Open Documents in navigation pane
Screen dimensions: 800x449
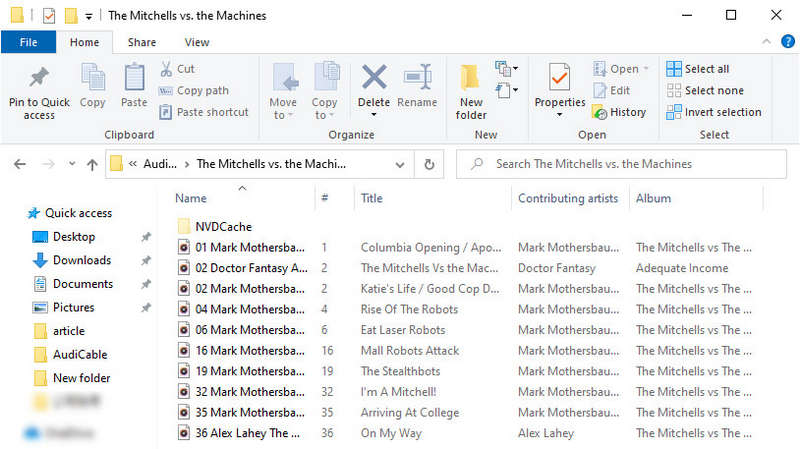73,284
